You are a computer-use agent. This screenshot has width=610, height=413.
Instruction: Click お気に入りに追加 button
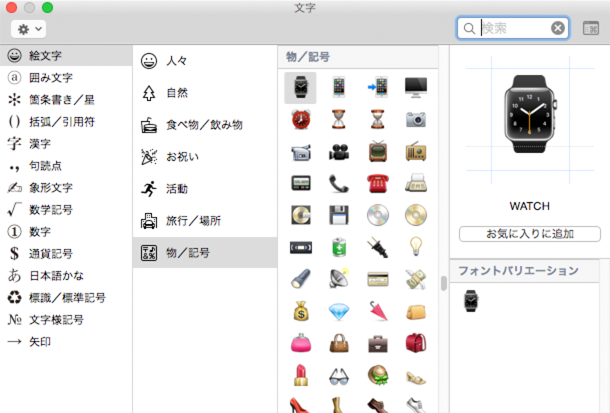click(529, 234)
